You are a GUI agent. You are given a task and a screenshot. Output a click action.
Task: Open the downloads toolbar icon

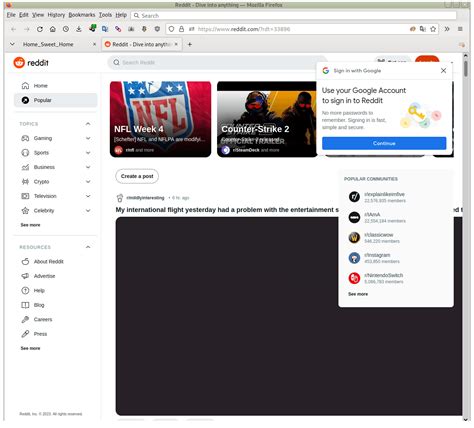pos(79,29)
